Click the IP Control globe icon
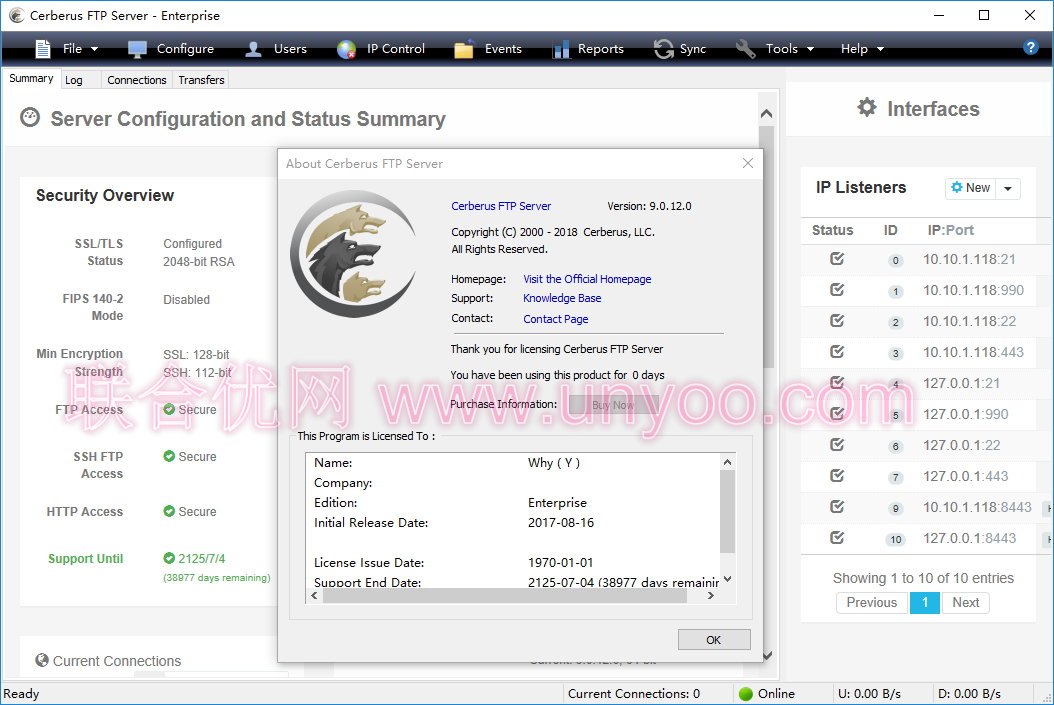This screenshot has width=1054, height=705. tap(347, 49)
